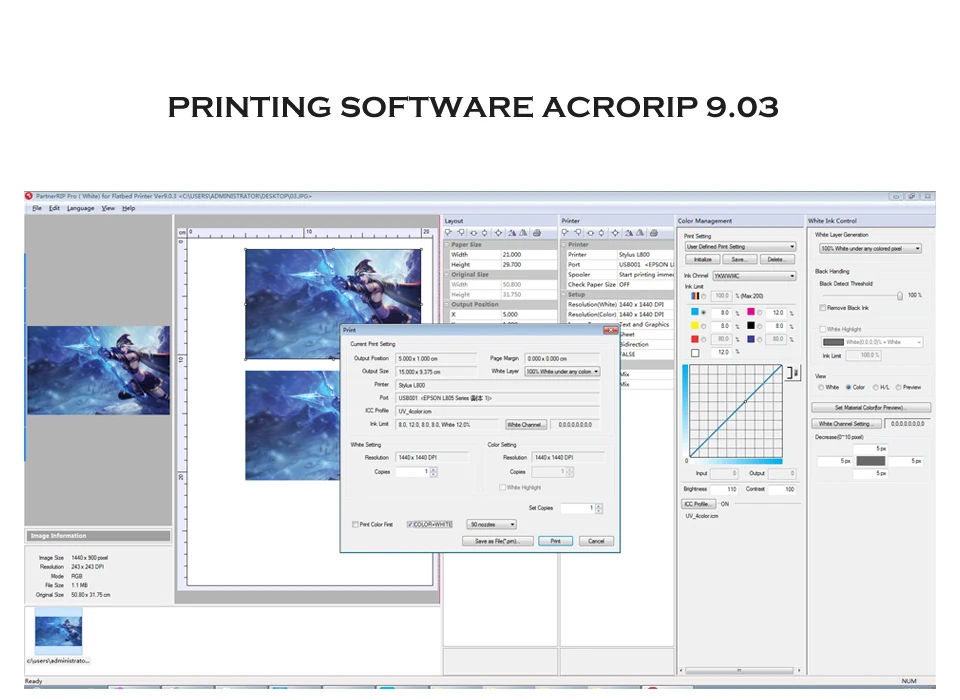Click the Print button in dialog

[555, 541]
